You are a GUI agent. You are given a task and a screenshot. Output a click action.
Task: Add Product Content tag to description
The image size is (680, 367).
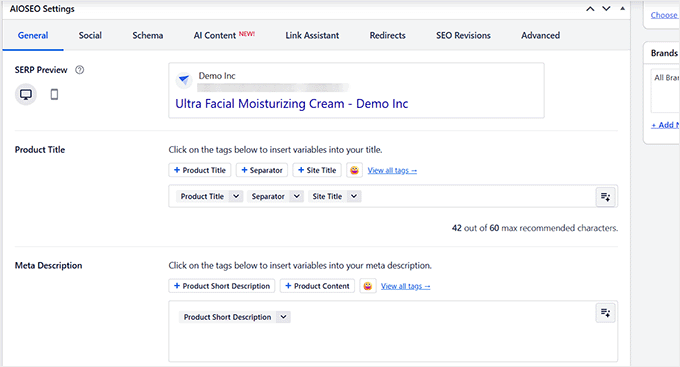click(317, 286)
